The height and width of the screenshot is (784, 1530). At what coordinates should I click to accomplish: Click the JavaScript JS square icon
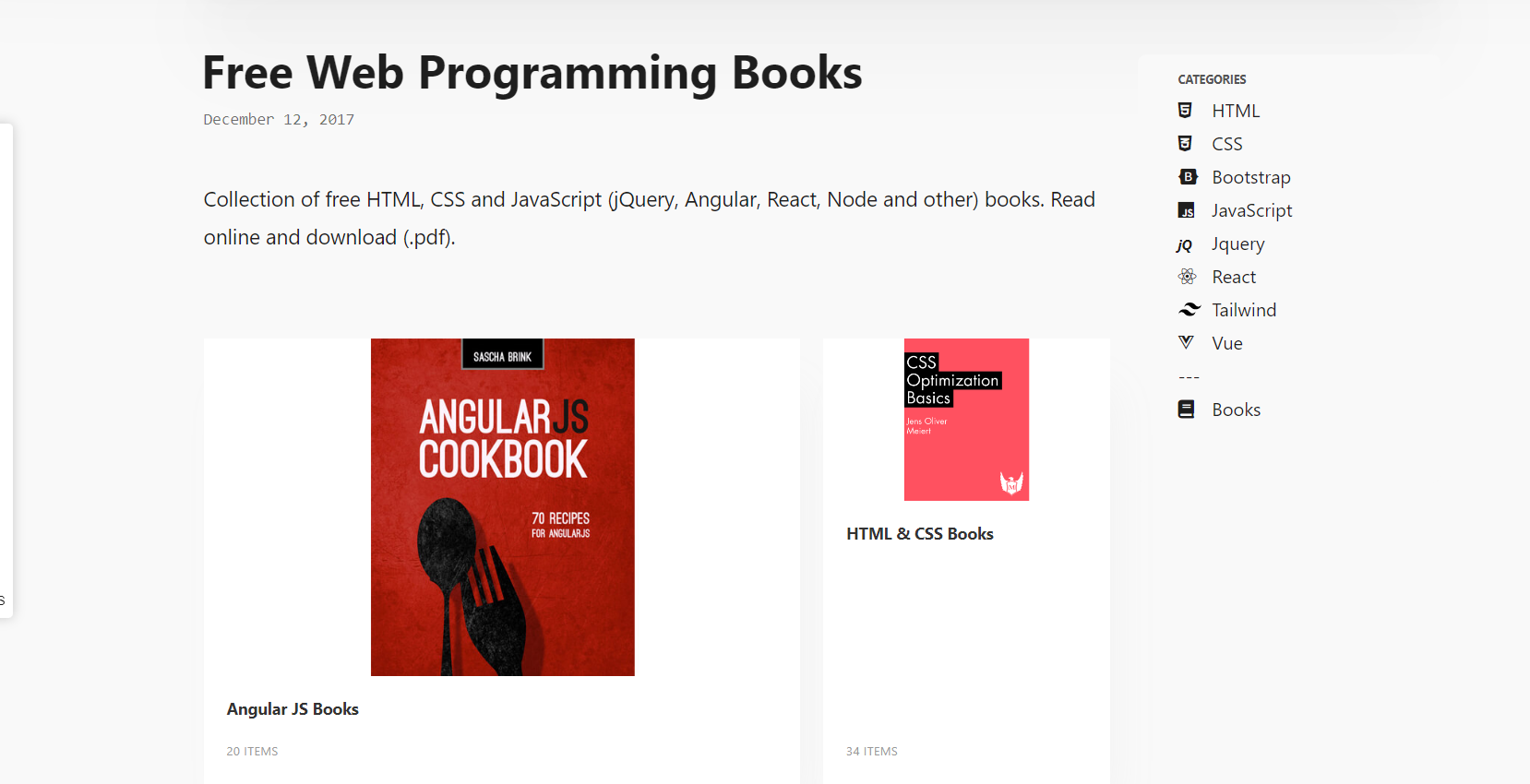(1187, 211)
